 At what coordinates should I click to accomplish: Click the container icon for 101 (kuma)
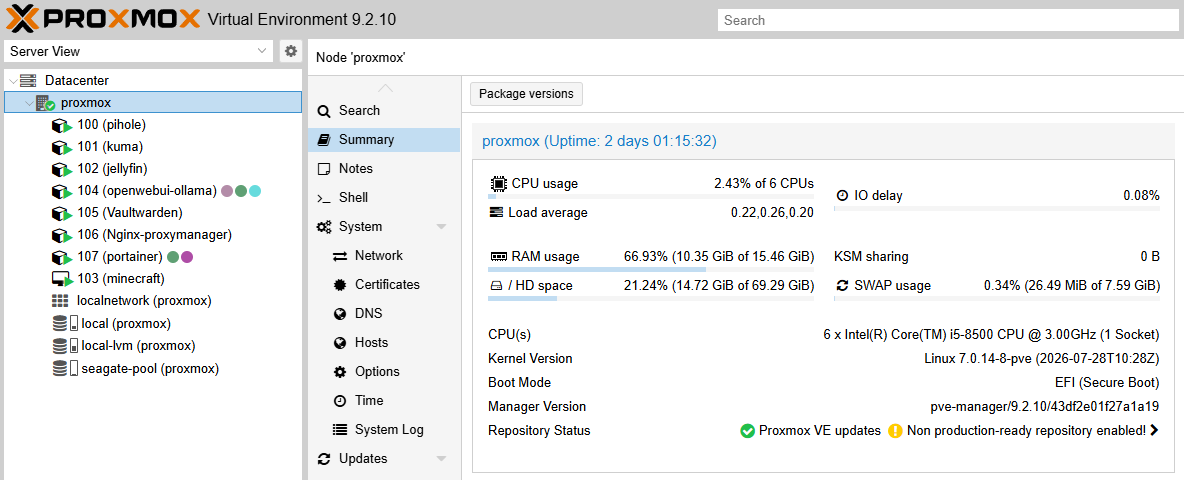coord(62,147)
